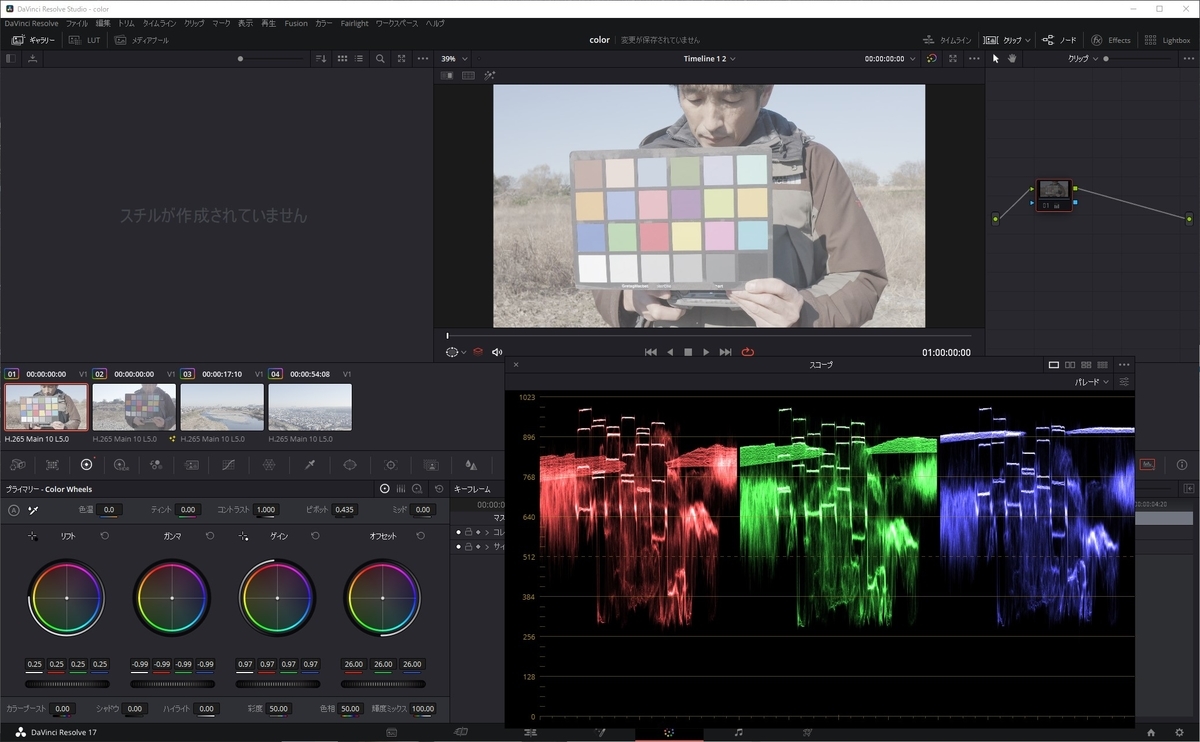
Task: Toggle auto balance (A) in Color Wheels
Action: click(x=14, y=510)
